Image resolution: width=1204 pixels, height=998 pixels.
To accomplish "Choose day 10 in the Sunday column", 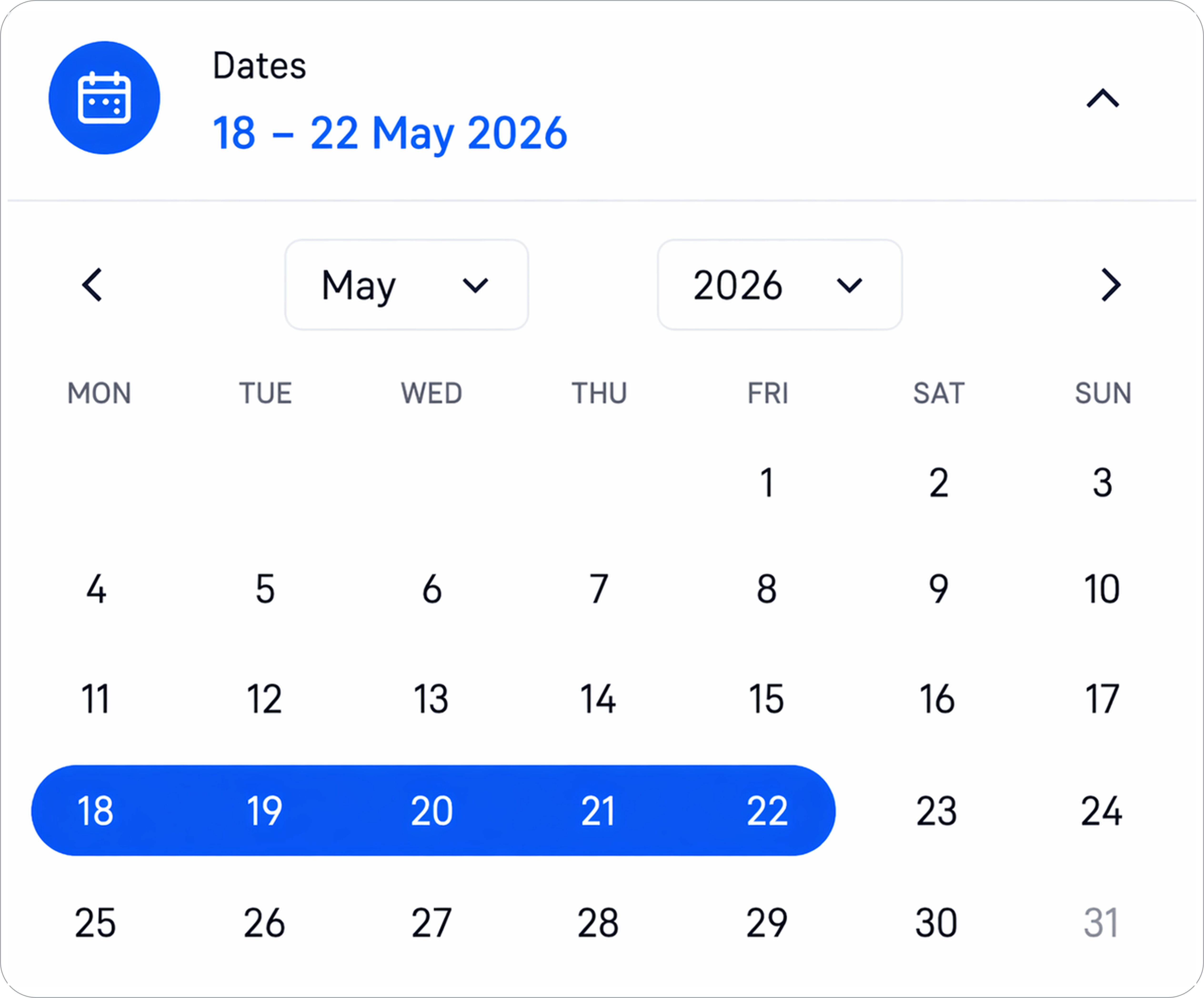I will [x=1101, y=589].
